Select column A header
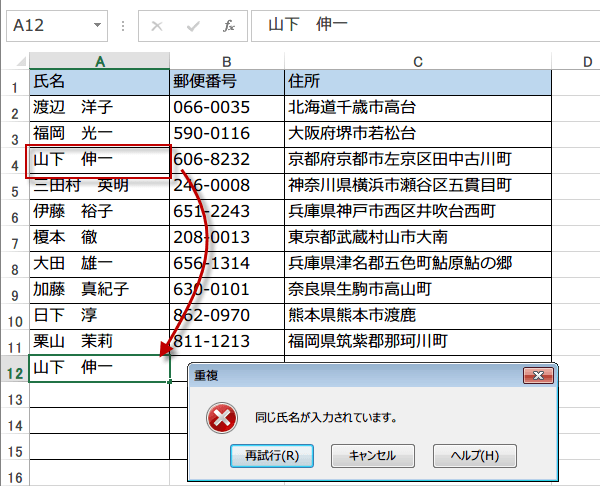The image size is (600, 486). pos(99,61)
